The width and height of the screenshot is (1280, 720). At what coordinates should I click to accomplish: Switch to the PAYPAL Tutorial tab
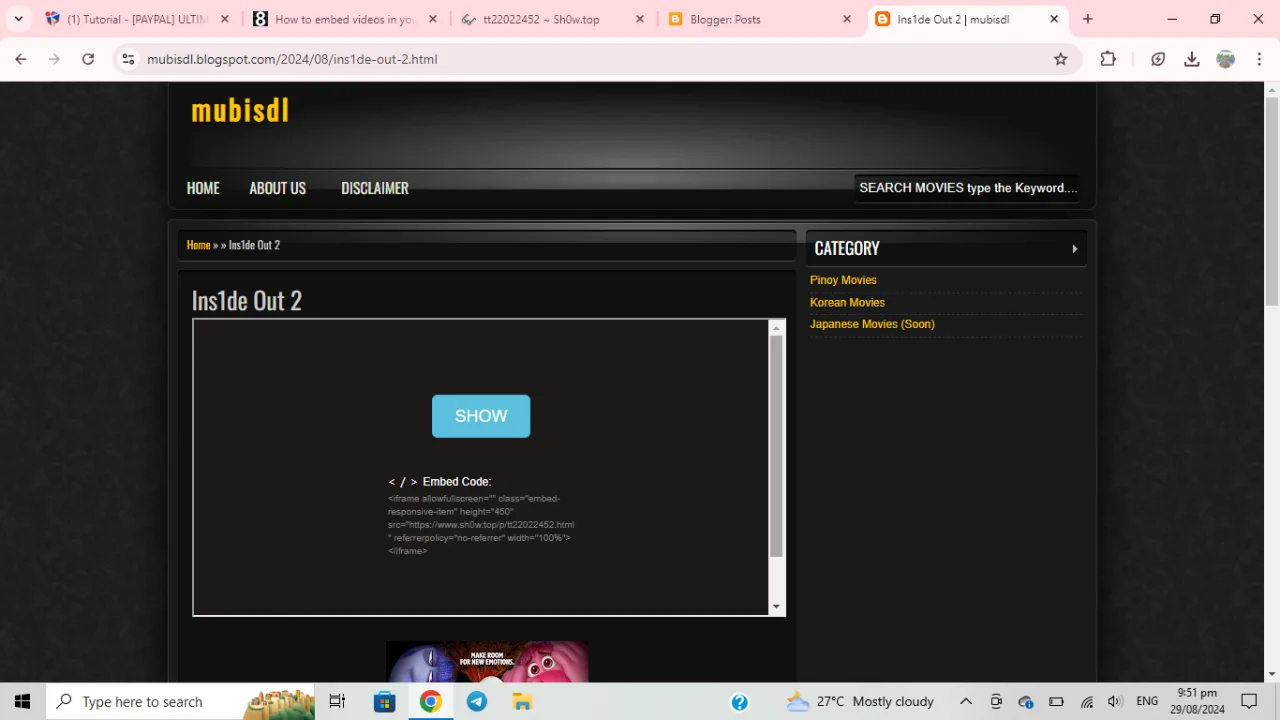[138, 19]
